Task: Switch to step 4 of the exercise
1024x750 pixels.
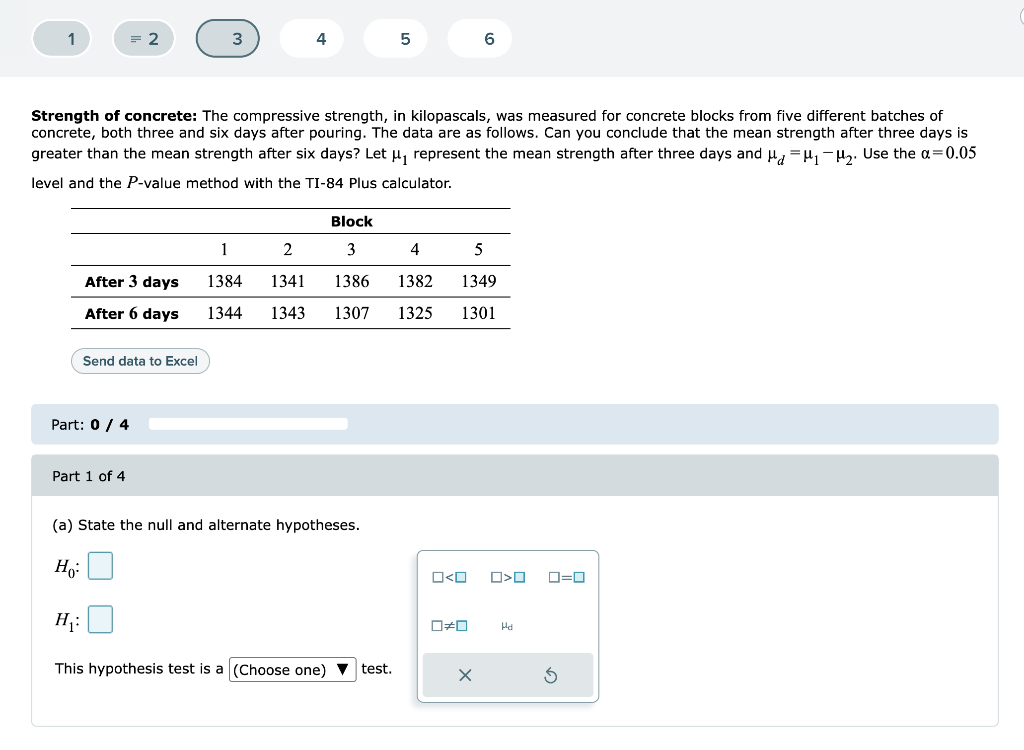Action: (x=311, y=38)
